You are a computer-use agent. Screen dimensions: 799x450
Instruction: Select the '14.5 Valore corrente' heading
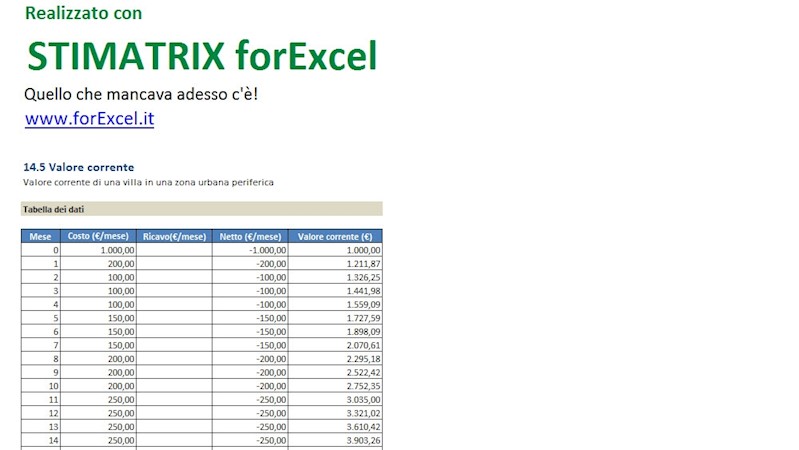[x=78, y=167]
